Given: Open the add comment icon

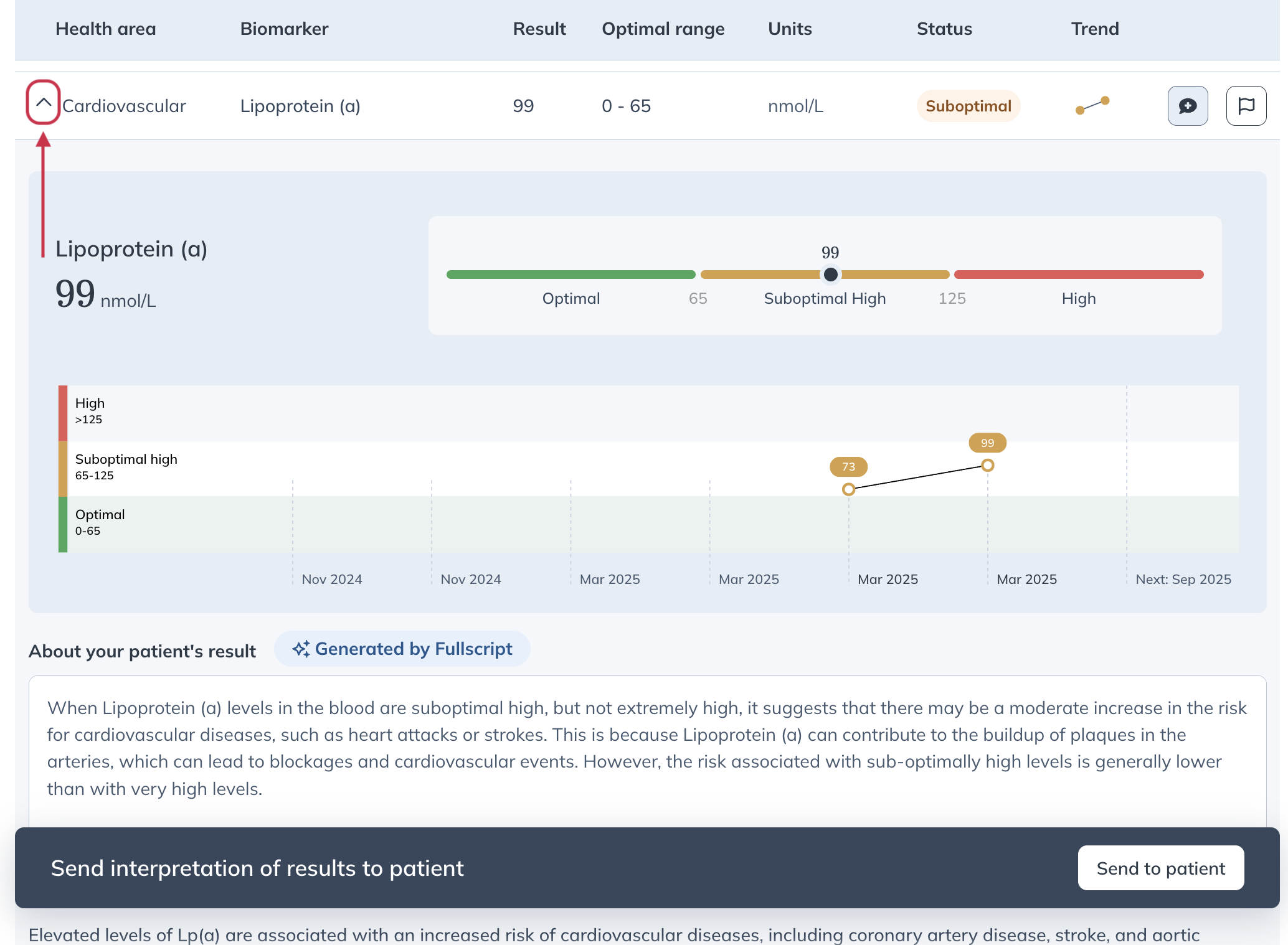Looking at the screenshot, I should [x=1188, y=106].
